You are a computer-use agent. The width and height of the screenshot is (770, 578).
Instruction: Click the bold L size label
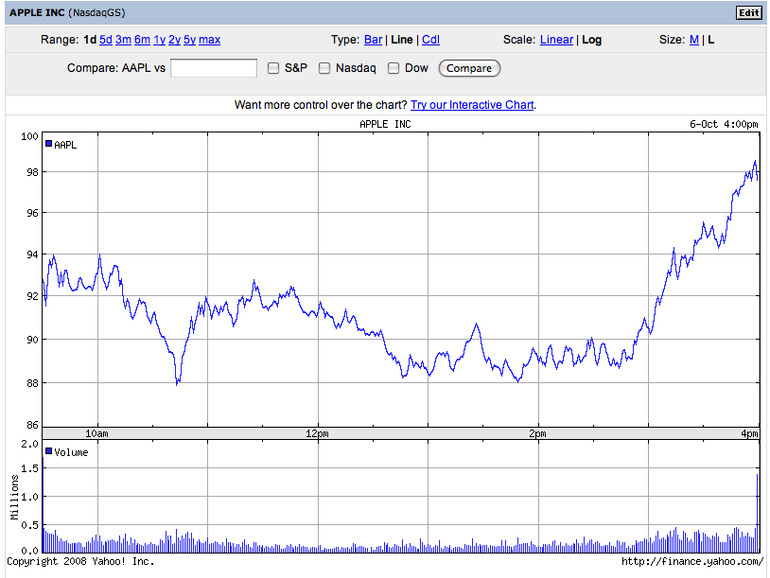[711, 40]
